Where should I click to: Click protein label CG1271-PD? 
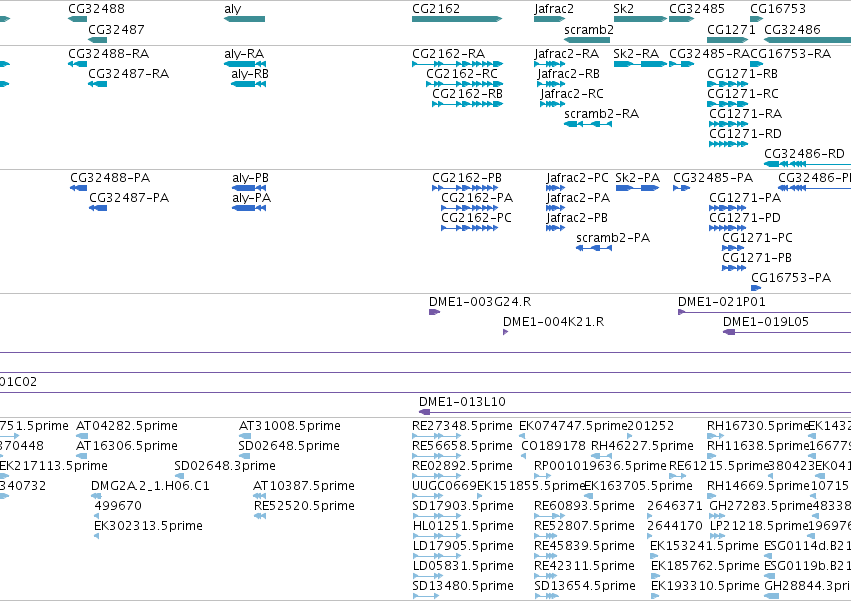745,218
